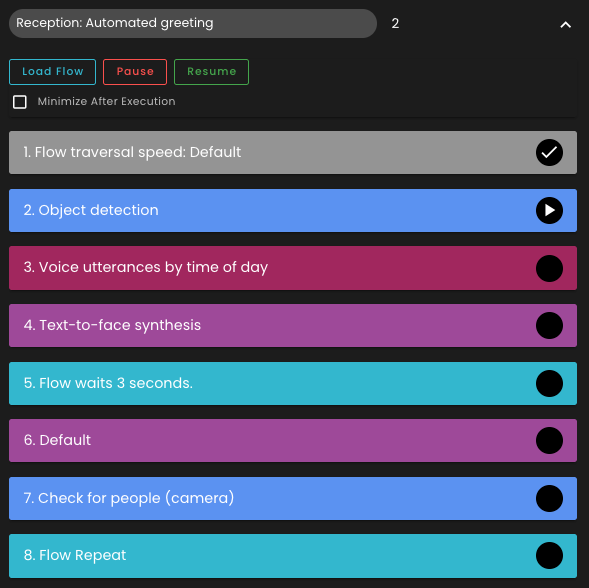The width and height of the screenshot is (589, 588).
Task: Click the status circle on Flow waits 3 seconds
Action: click(x=549, y=383)
